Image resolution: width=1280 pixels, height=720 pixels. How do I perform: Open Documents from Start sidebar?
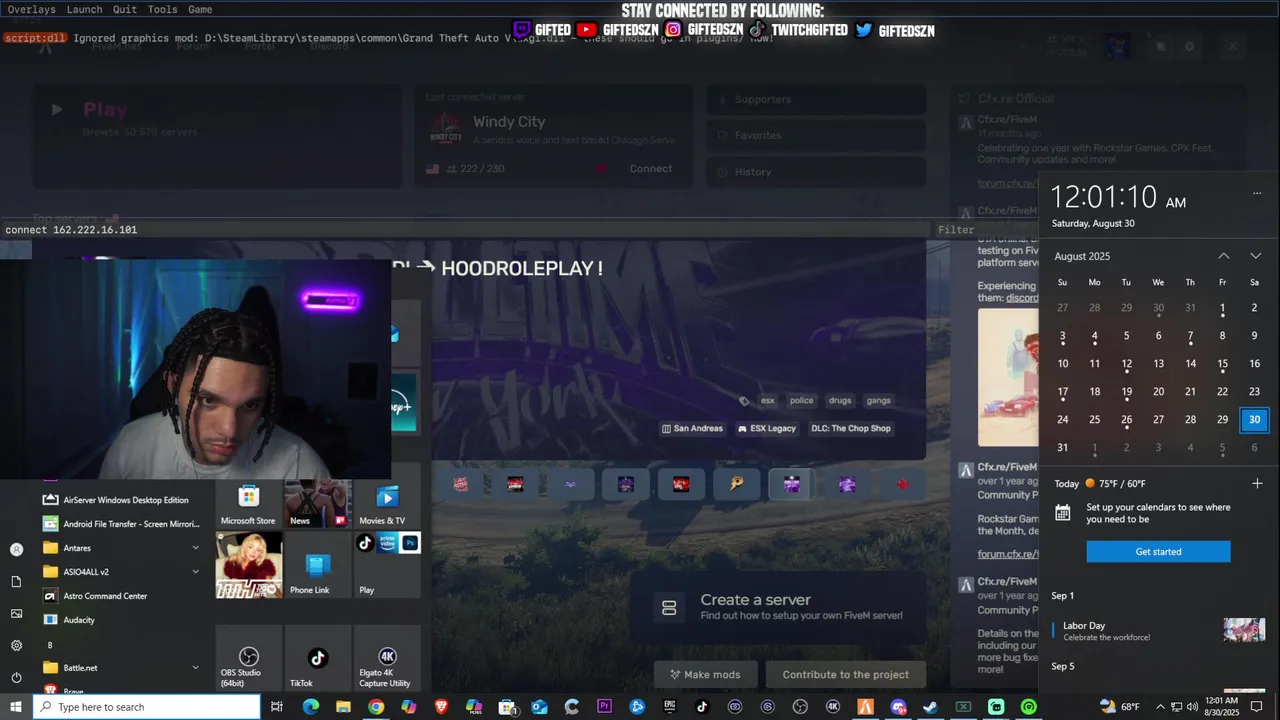pyautogui.click(x=16, y=581)
